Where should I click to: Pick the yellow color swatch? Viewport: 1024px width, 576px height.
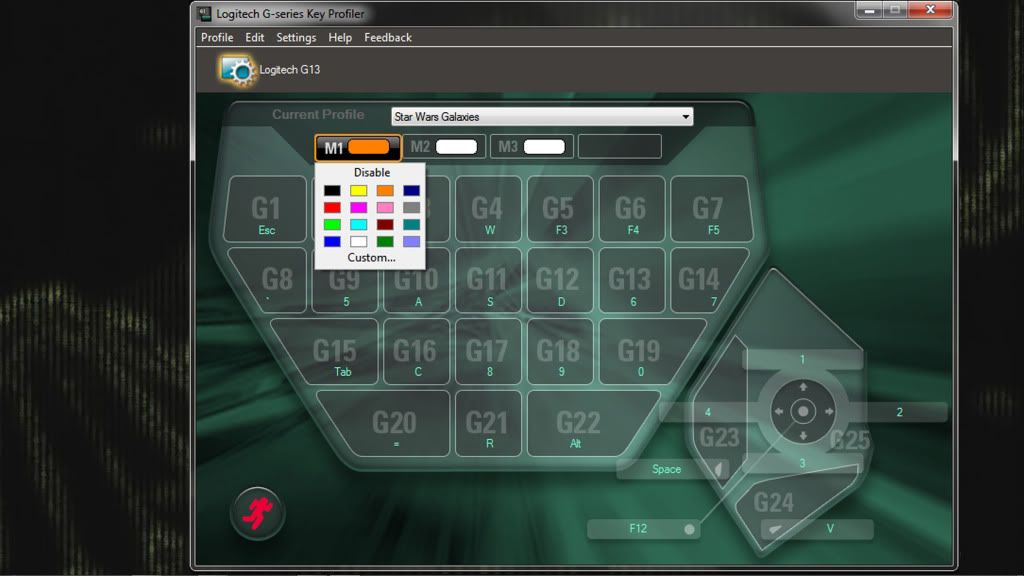point(358,190)
